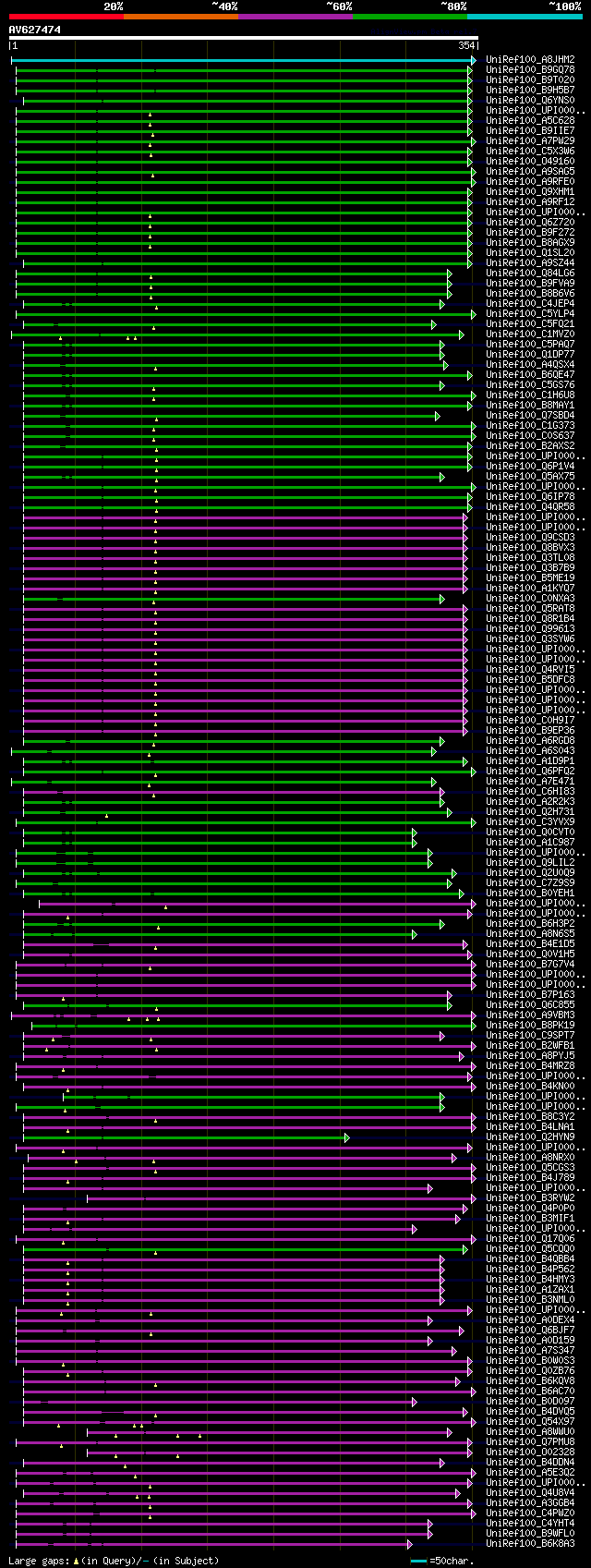
Task: Select hit UniRef100_Q4QR58
Action: tap(530, 507)
